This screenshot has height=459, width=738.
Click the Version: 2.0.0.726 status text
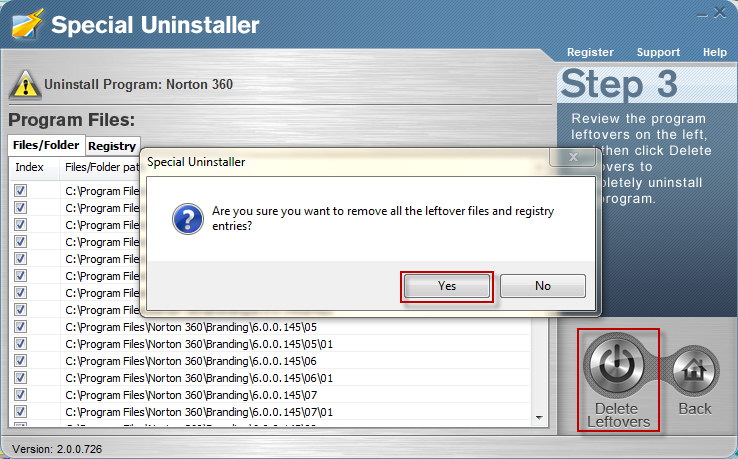(x=57, y=449)
